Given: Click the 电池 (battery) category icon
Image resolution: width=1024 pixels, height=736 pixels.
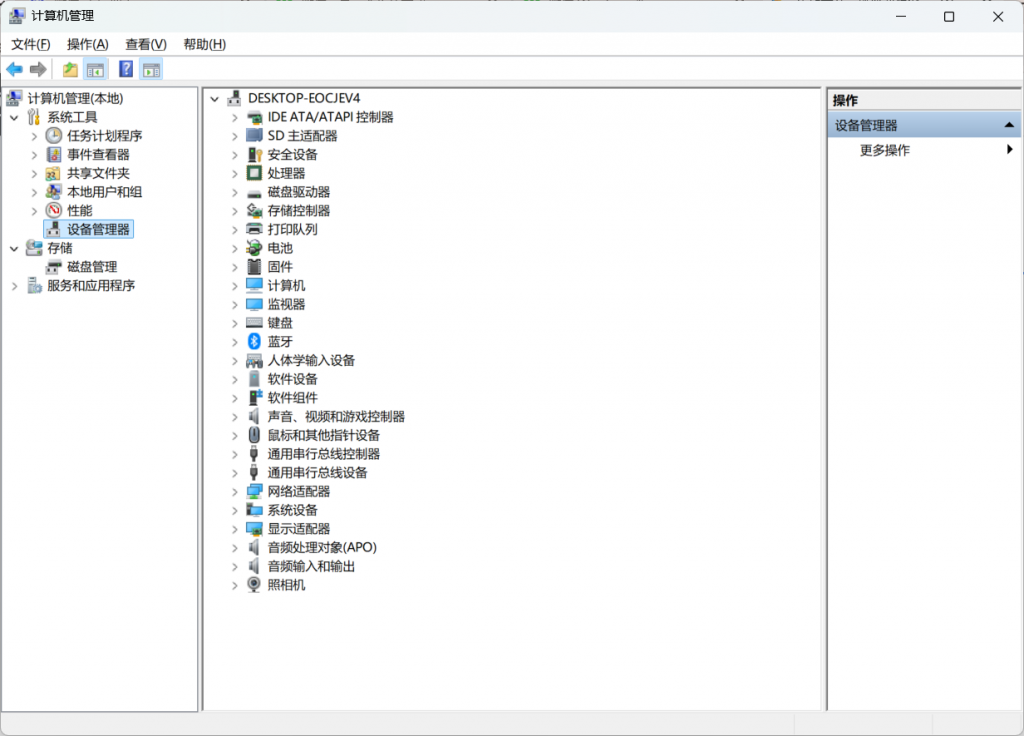Looking at the screenshot, I should [254, 248].
